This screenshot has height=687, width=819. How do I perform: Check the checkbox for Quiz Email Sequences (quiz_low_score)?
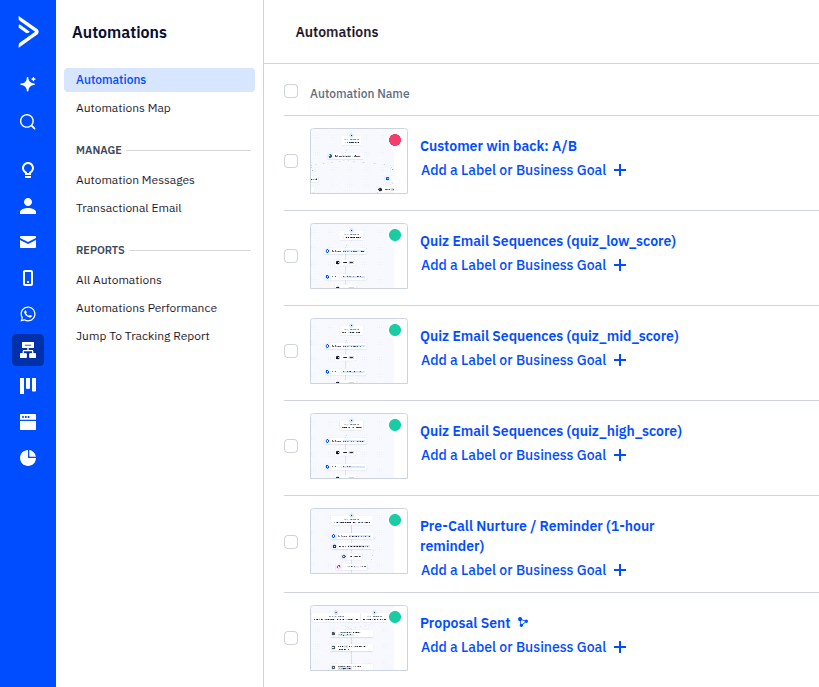291,256
